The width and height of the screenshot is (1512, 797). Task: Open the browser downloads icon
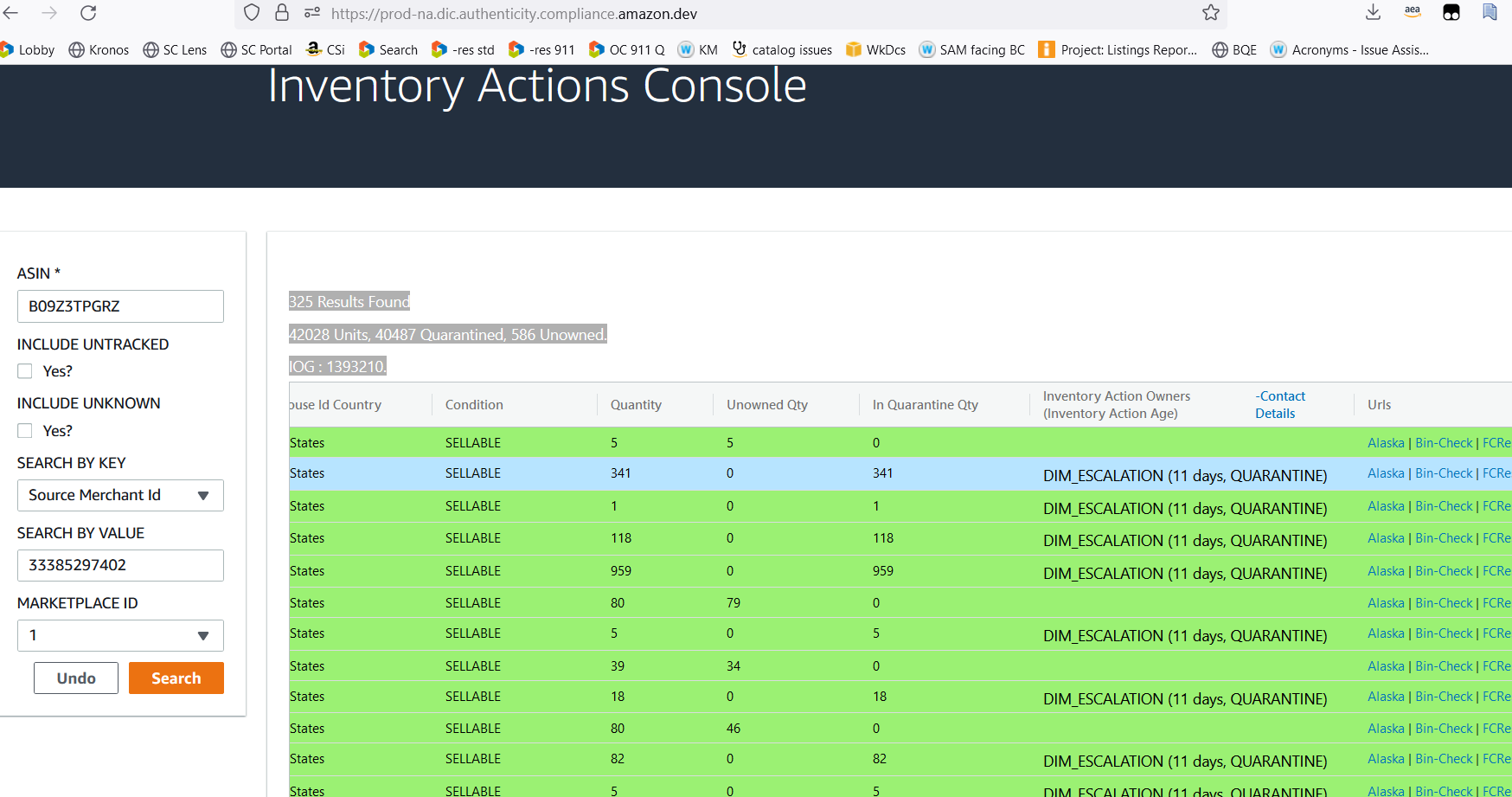pos(1373,12)
